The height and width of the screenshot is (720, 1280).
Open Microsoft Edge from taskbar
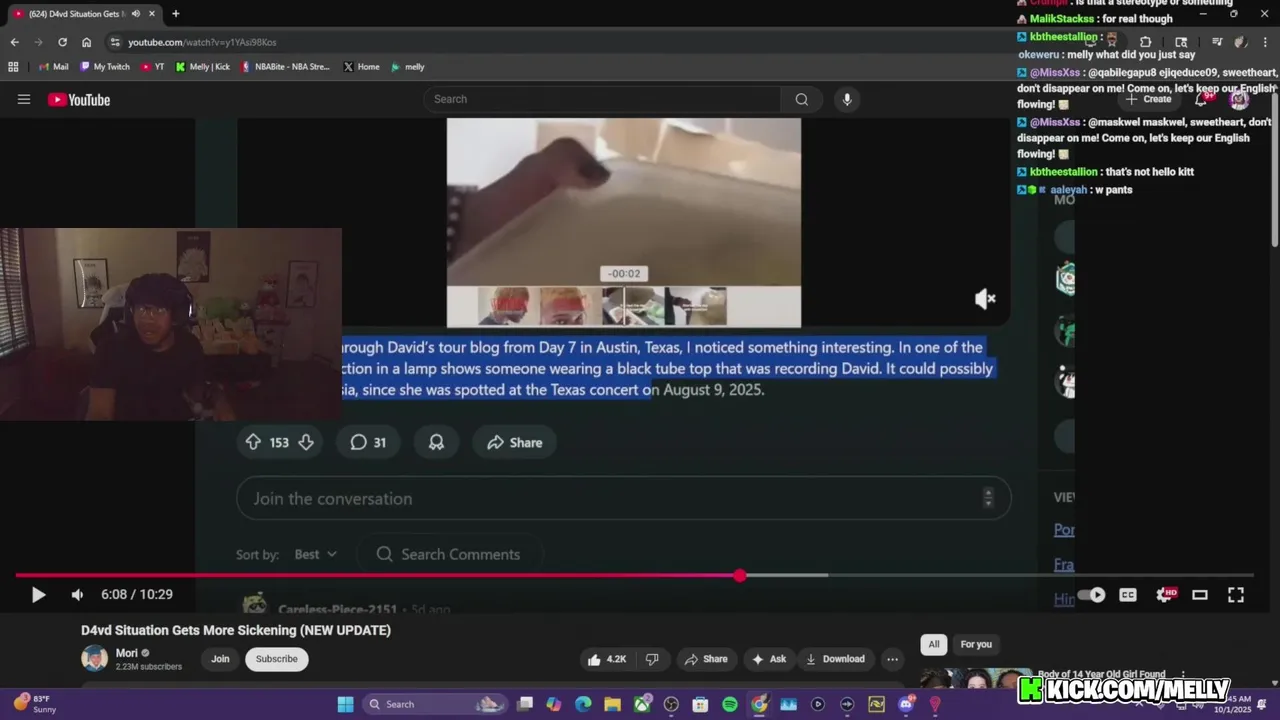click(583, 704)
